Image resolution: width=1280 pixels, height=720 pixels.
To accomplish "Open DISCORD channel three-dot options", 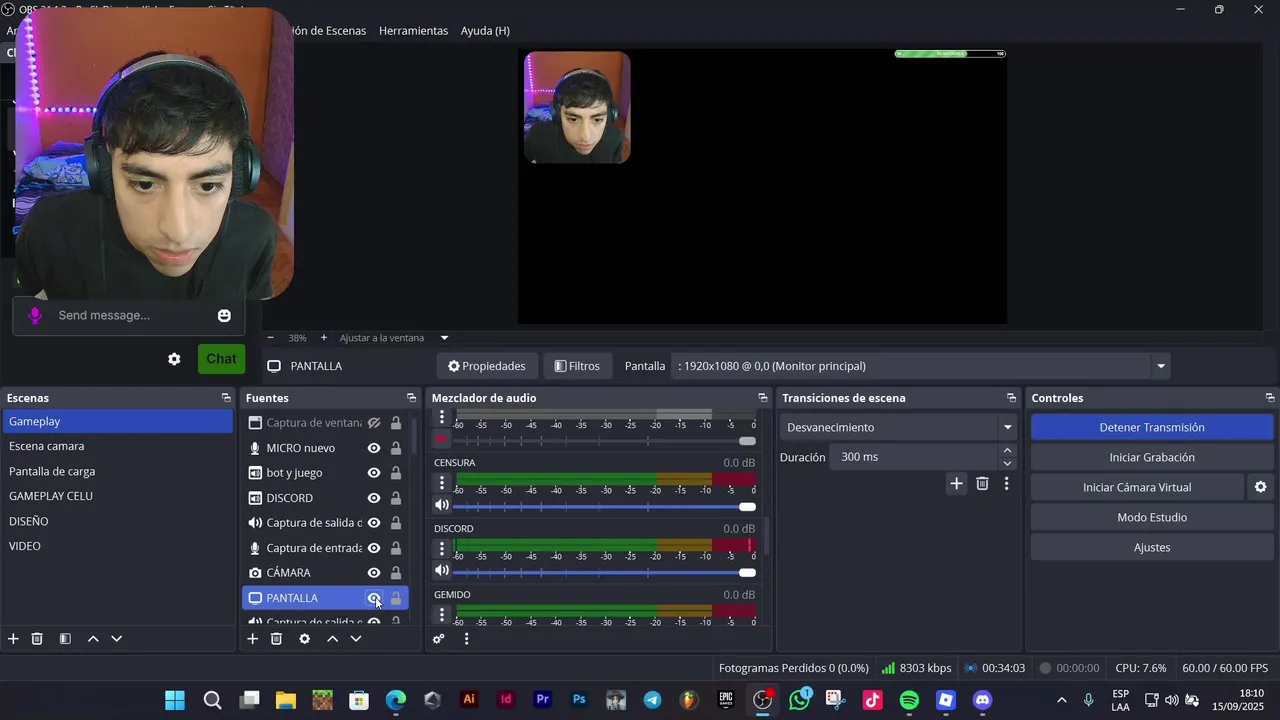I will click(442, 549).
